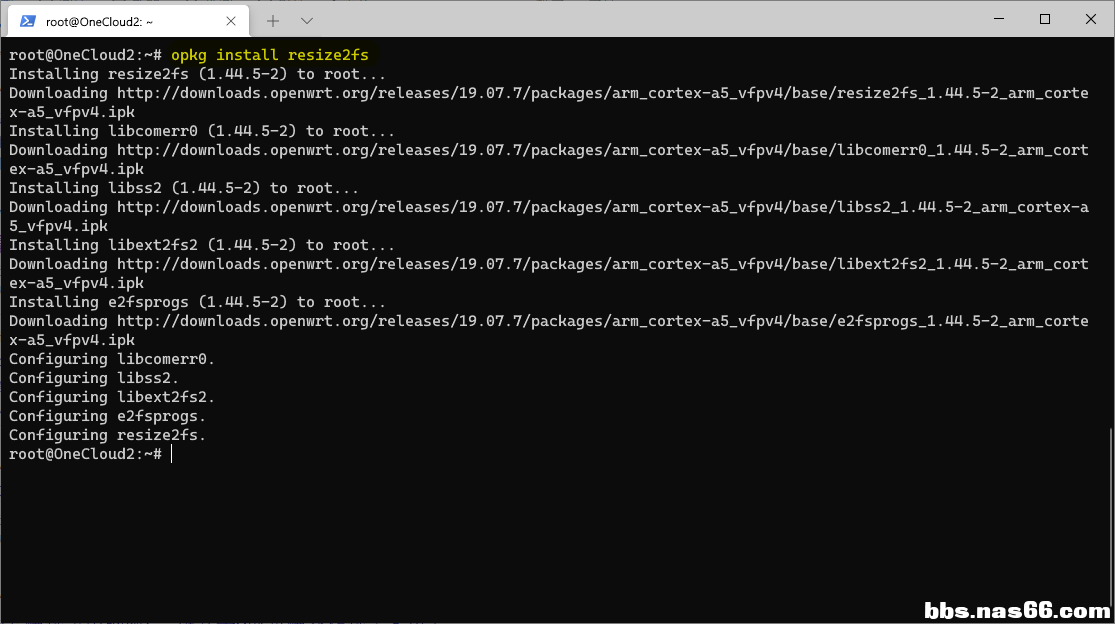Click the PowerShell icon on the tab

(x=28, y=20)
